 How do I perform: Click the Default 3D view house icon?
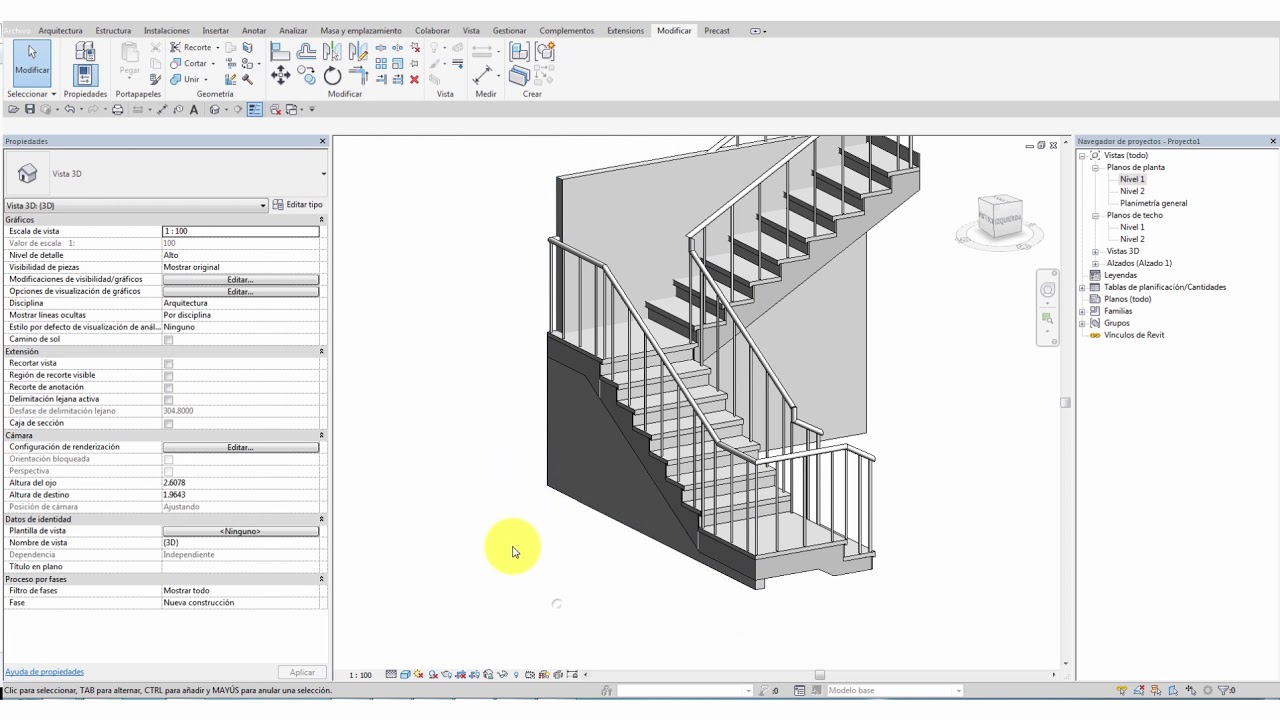pos(214,109)
